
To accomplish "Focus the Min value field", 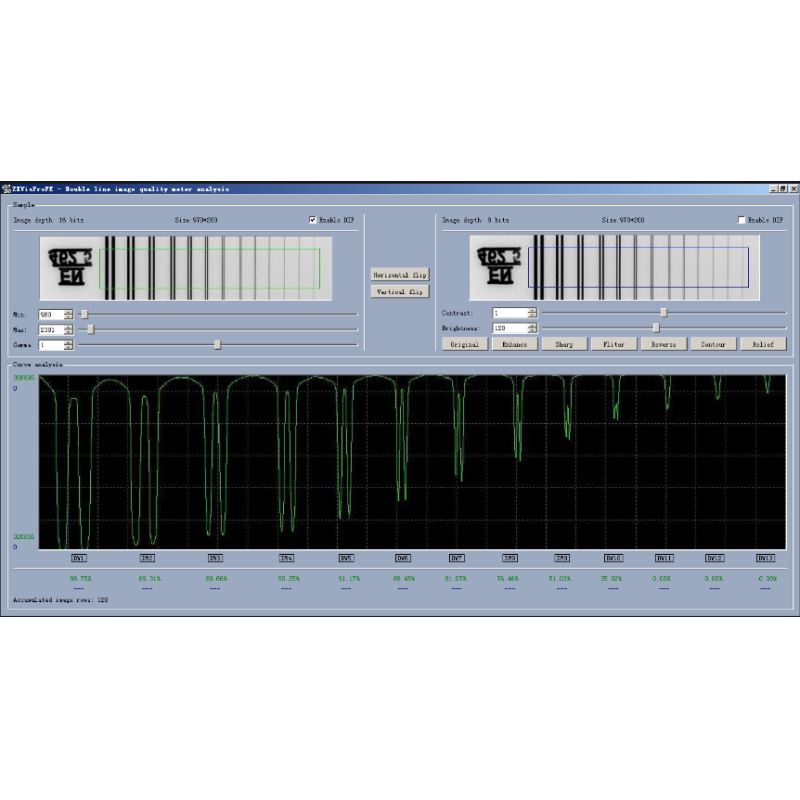I will tap(52, 315).
